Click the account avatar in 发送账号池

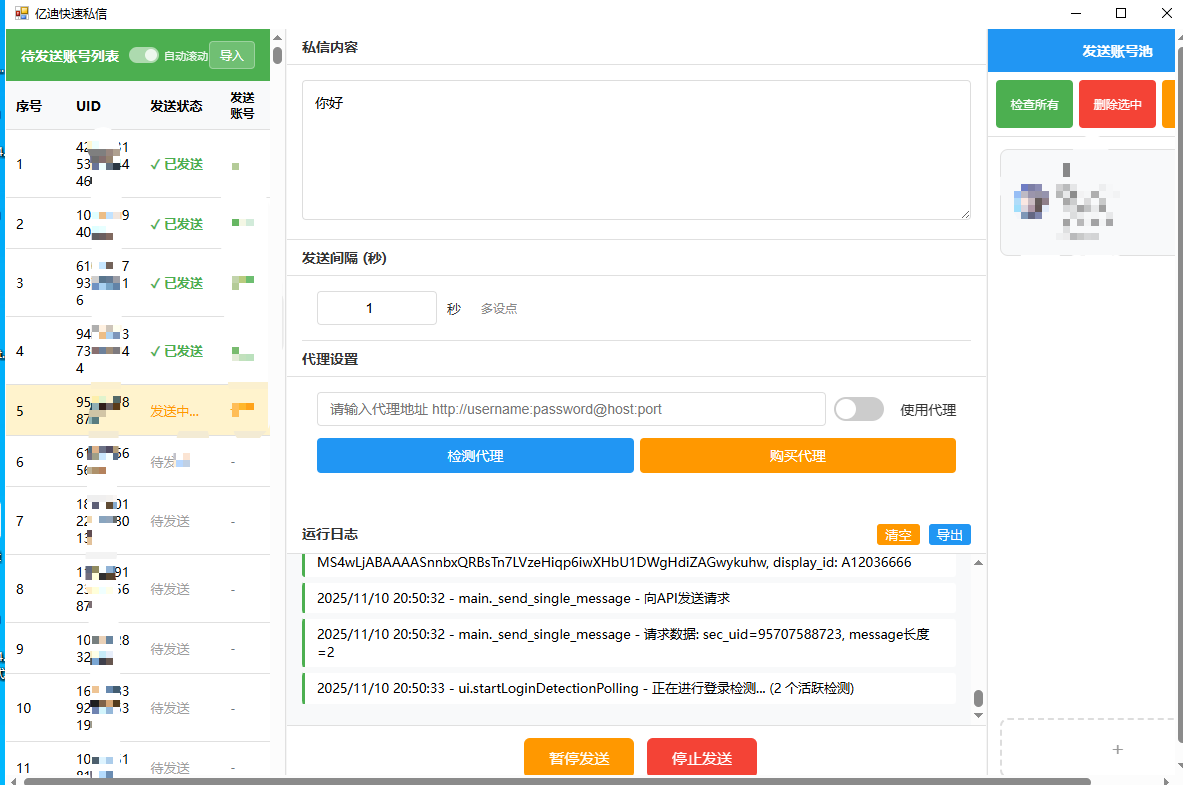click(1032, 200)
